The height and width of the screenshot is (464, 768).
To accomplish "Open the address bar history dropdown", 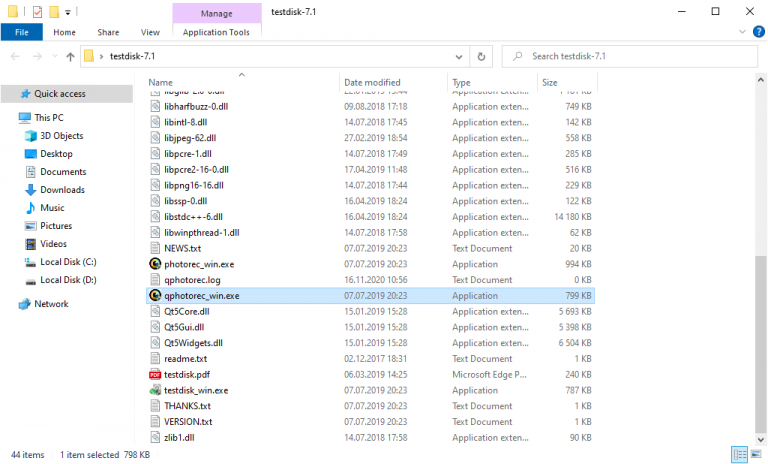I will 459,57.
